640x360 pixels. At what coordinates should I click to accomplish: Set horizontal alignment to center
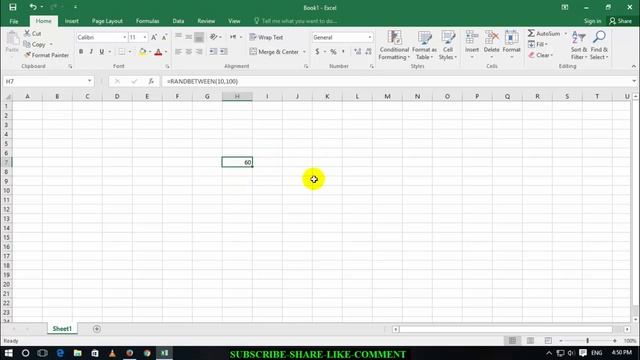tap(189, 51)
